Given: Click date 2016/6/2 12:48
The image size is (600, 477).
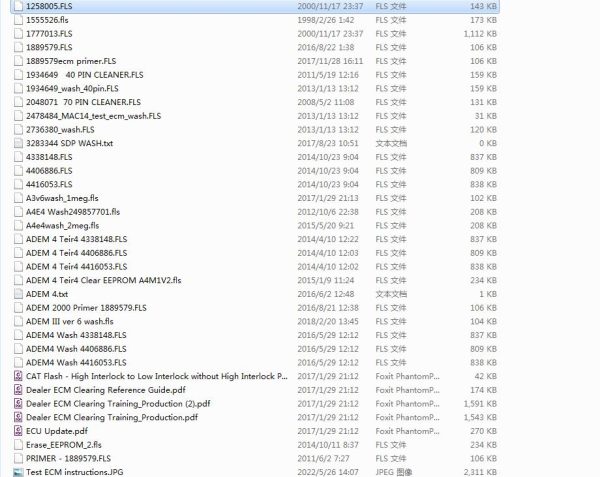Looking at the screenshot, I should (326, 294).
